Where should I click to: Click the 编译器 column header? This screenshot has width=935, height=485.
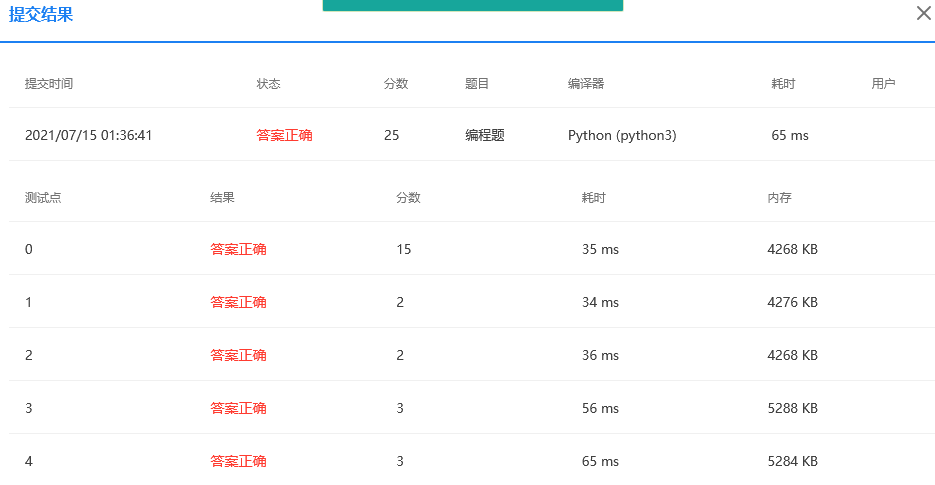[x=586, y=84]
